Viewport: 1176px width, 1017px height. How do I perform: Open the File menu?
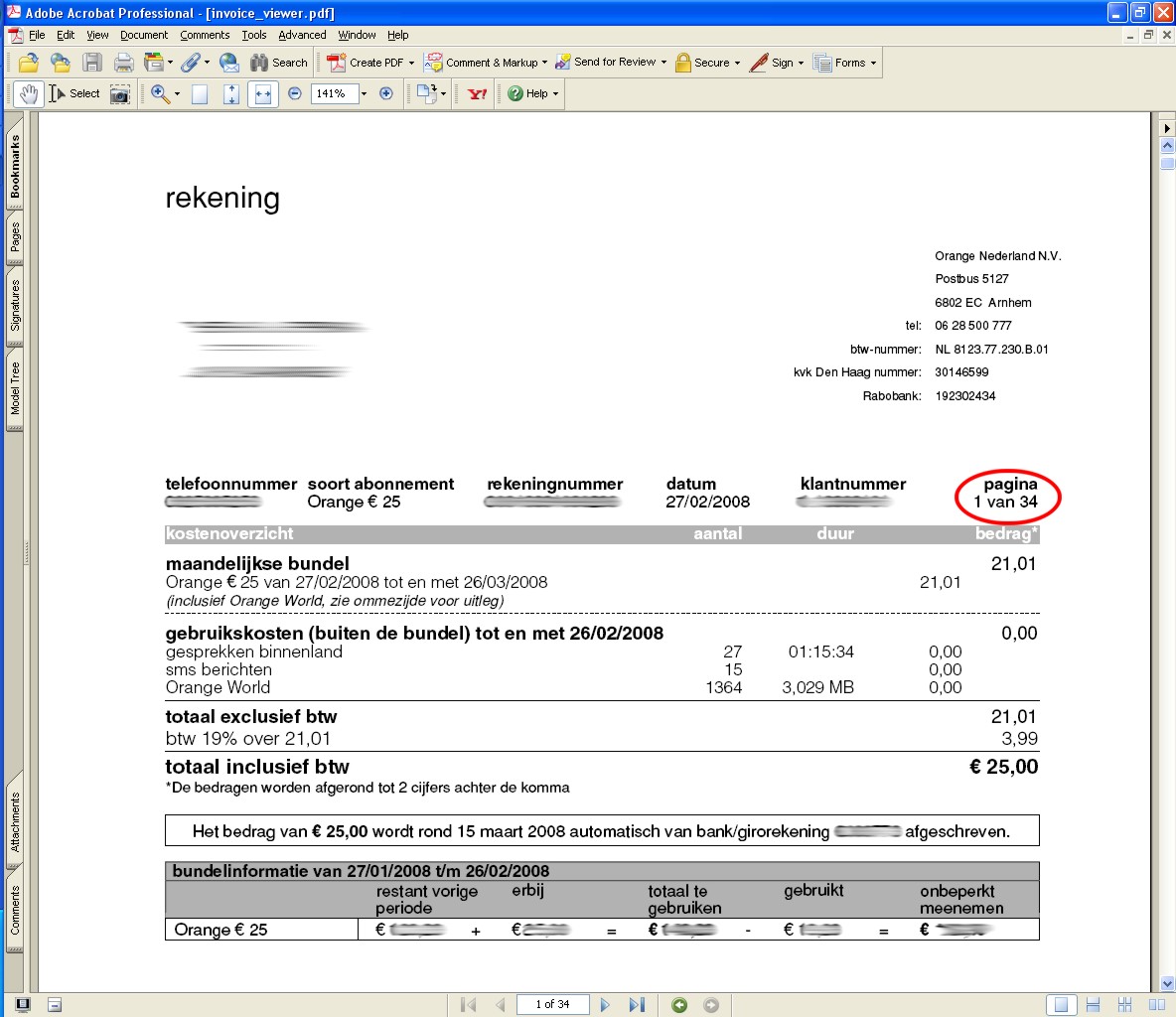(37, 35)
